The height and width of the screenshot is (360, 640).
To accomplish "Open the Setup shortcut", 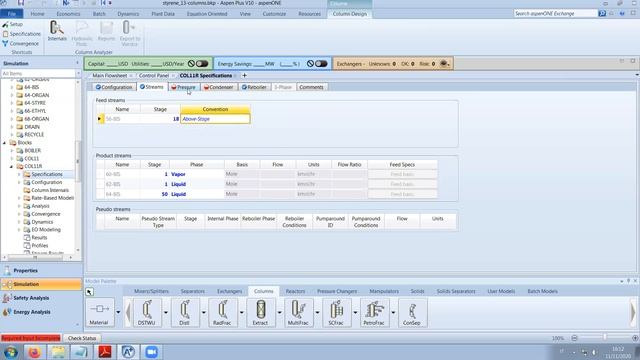I will [13, 24].
